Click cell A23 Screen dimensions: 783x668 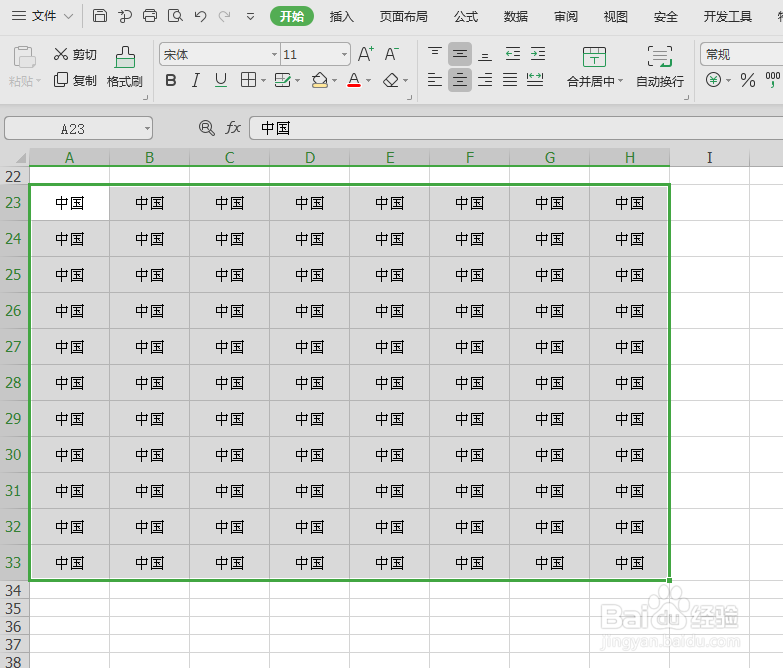[70, 203]
